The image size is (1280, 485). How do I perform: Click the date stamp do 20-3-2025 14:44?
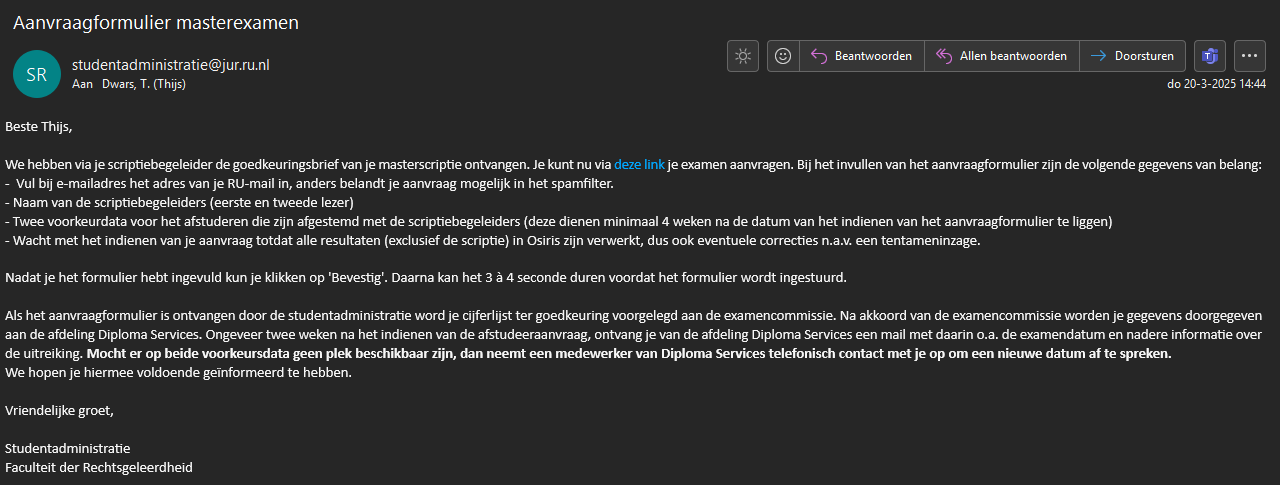pos(1216,84)
